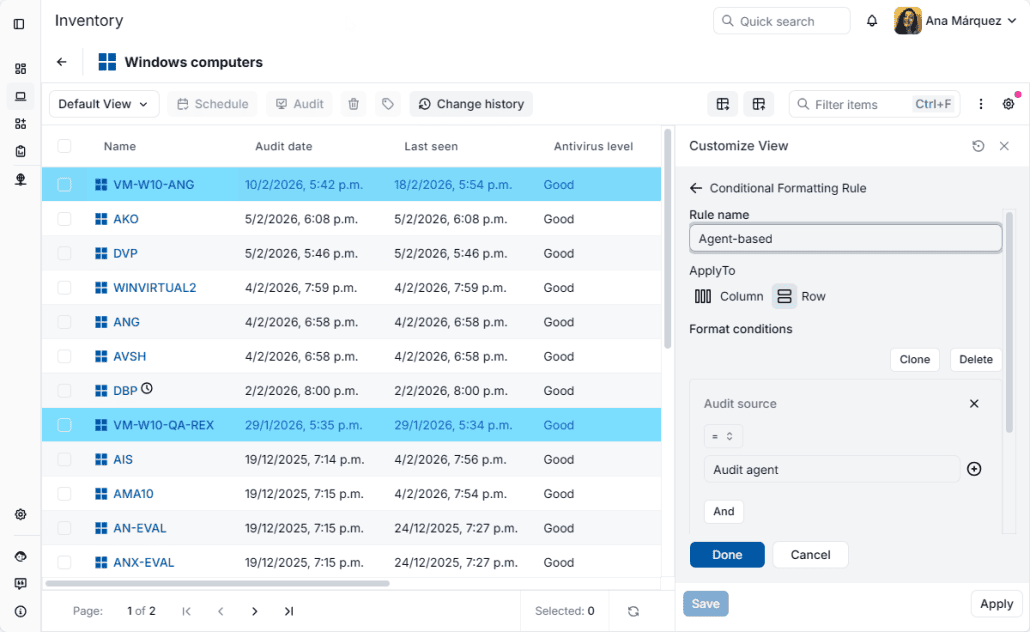
Task: Check the box for WINVIRTUAL2
Action: [x=64, y=288]
